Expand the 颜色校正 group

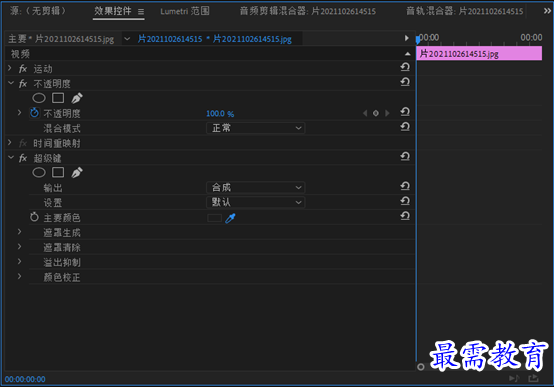tap(20, 276)
